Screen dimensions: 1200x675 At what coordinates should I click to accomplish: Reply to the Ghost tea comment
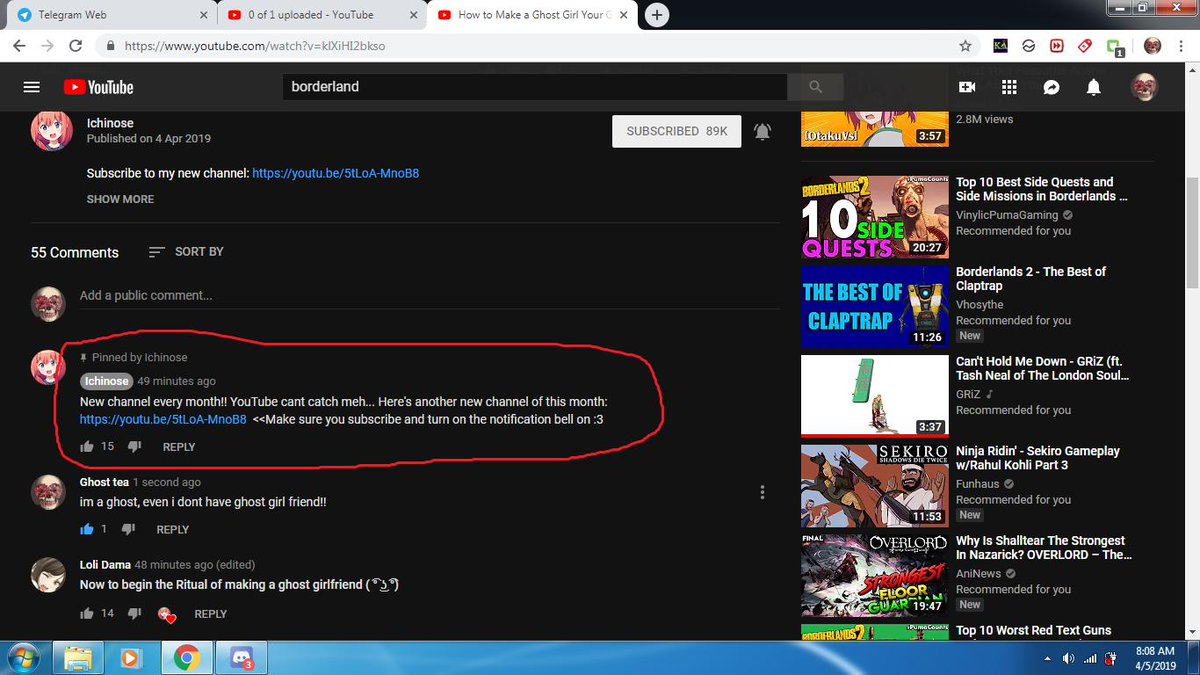point(172,530)
